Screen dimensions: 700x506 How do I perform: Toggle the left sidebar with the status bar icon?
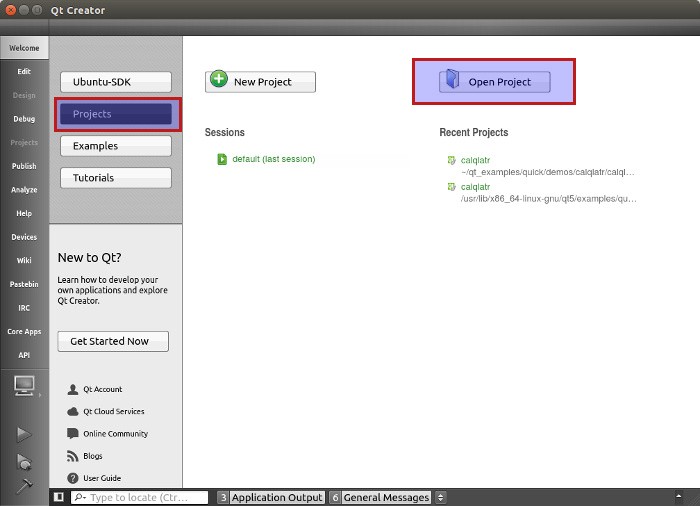(x=58, y=497)
